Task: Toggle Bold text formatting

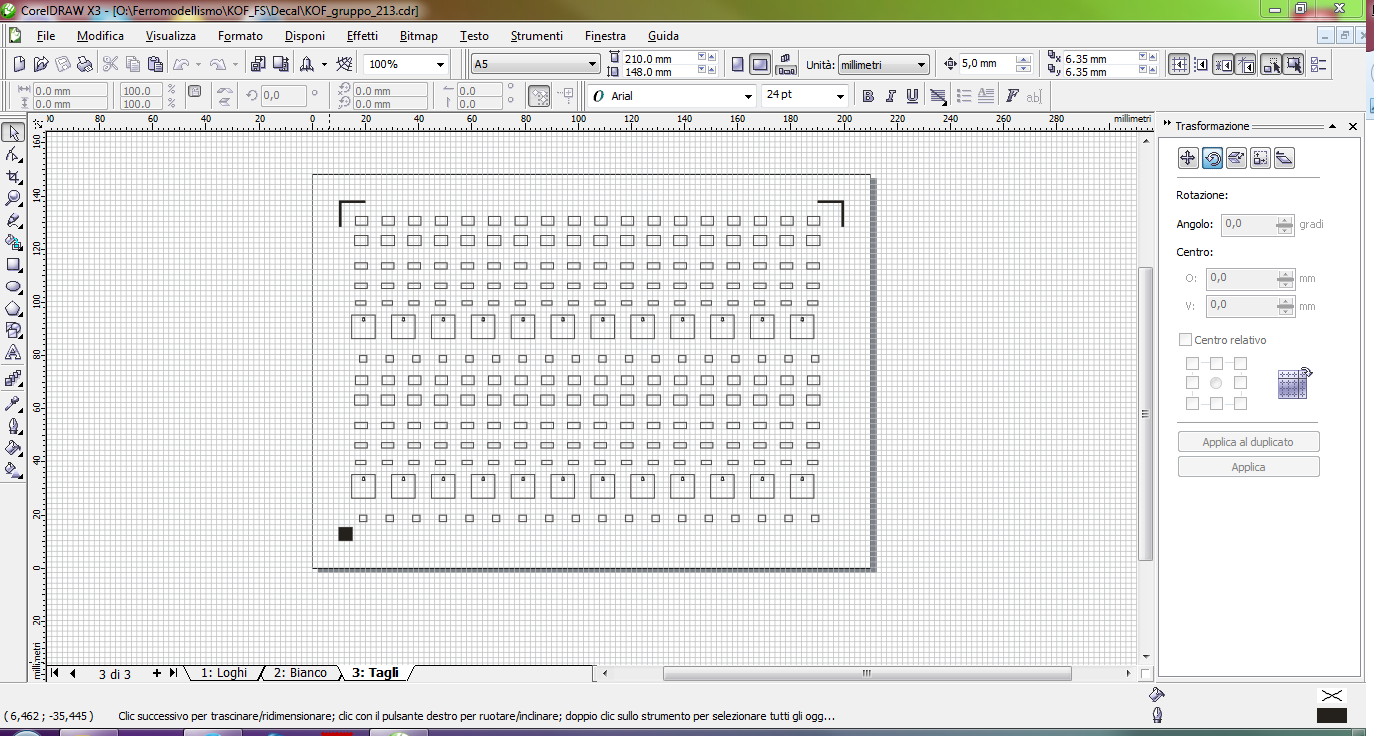Action: click(868, 96)
